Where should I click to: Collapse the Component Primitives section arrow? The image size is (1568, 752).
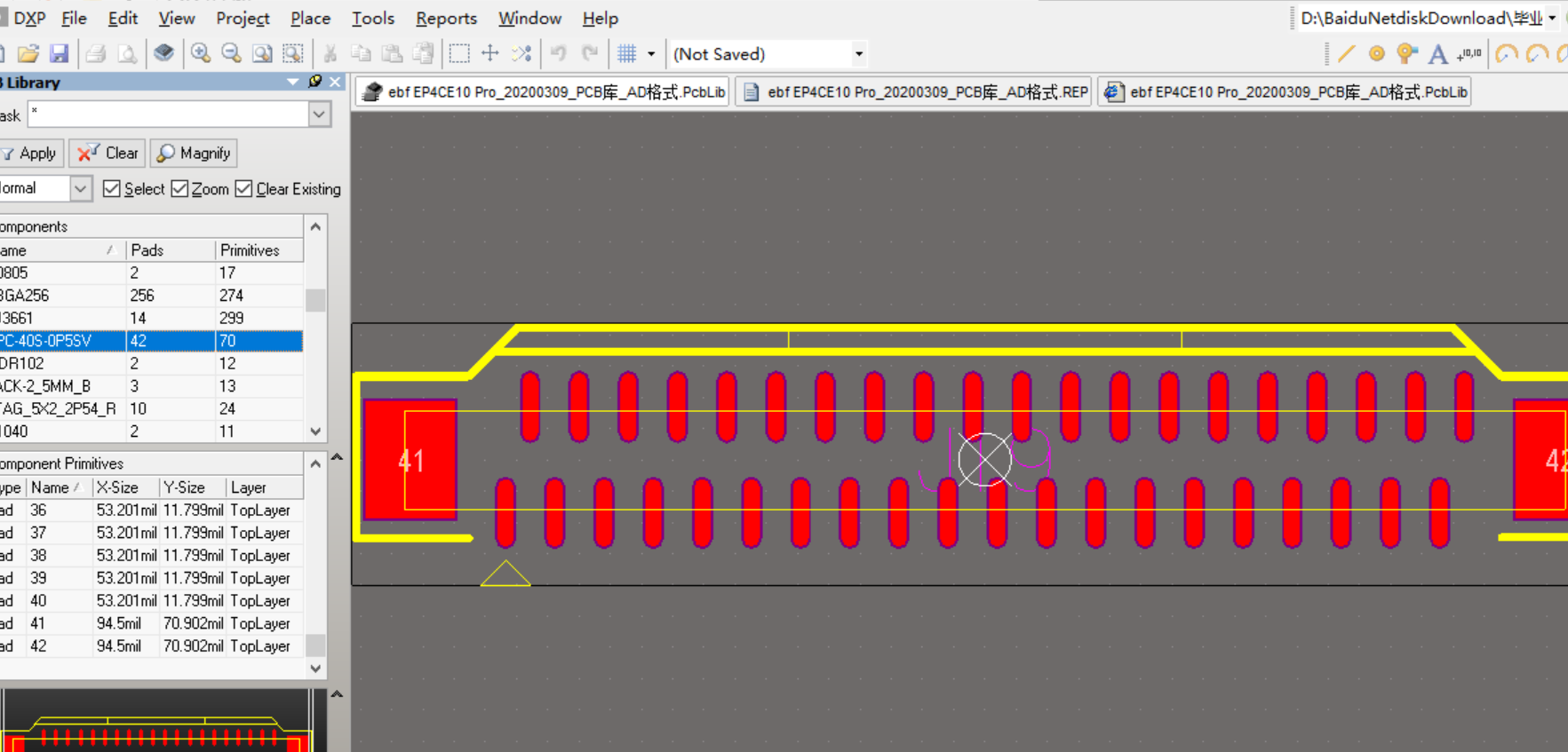(337, 457)
